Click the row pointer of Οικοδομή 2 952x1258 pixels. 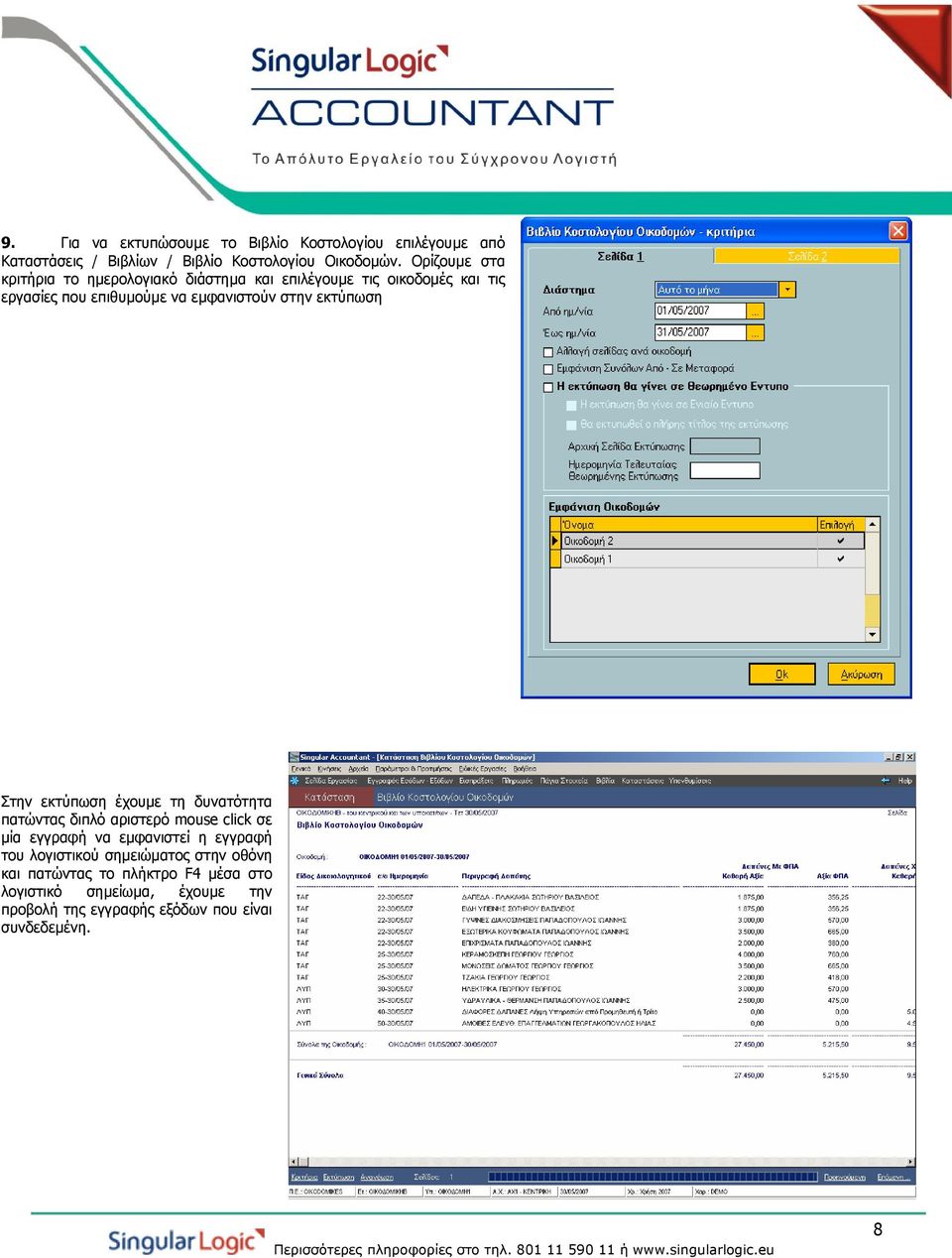tap(555, 541)
